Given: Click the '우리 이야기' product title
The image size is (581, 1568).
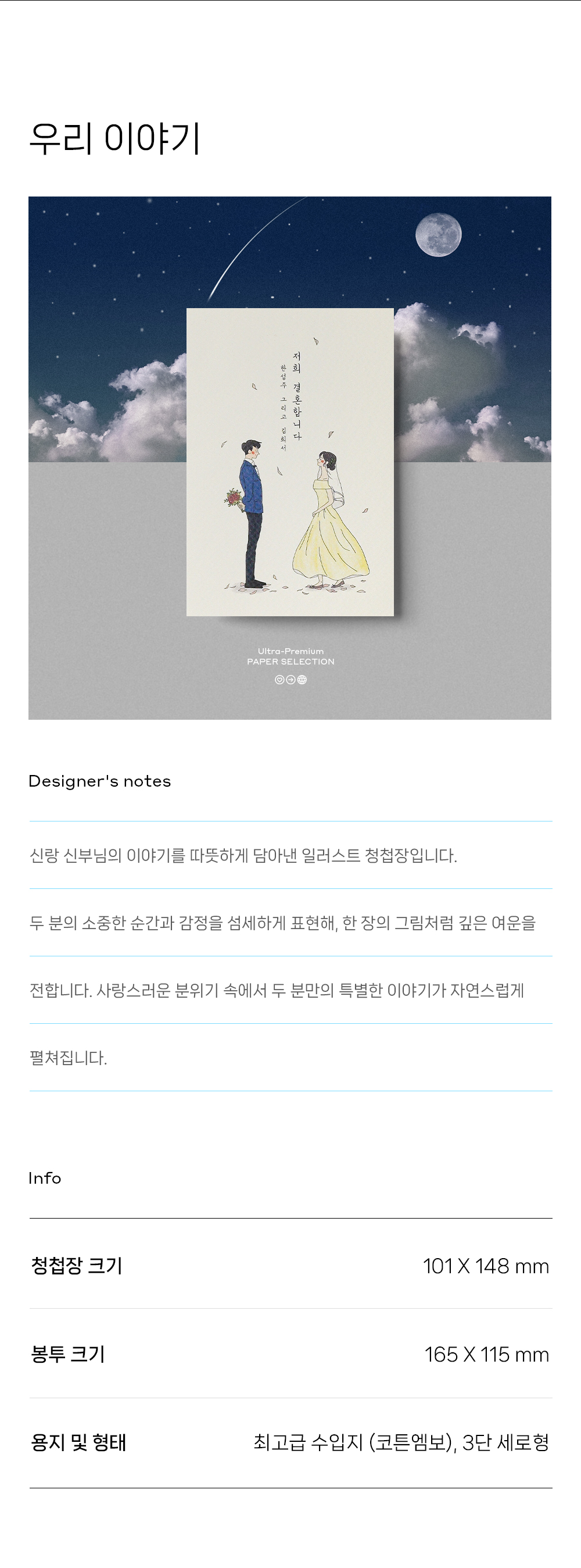Looking at the screenshot, I should pyautogui.click(x=115, y=138).
